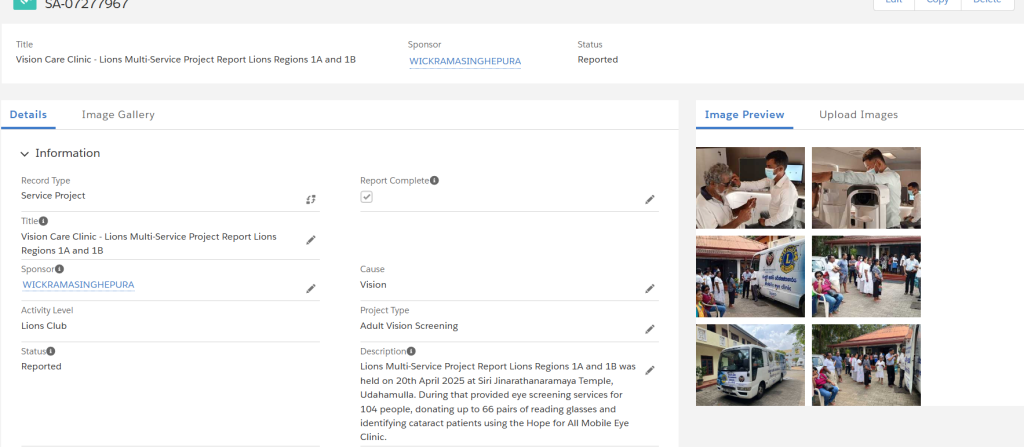Edit Report Complete pencil icon
The height and width of the screenshot is (447, 1024).
(x=650, y=199)
